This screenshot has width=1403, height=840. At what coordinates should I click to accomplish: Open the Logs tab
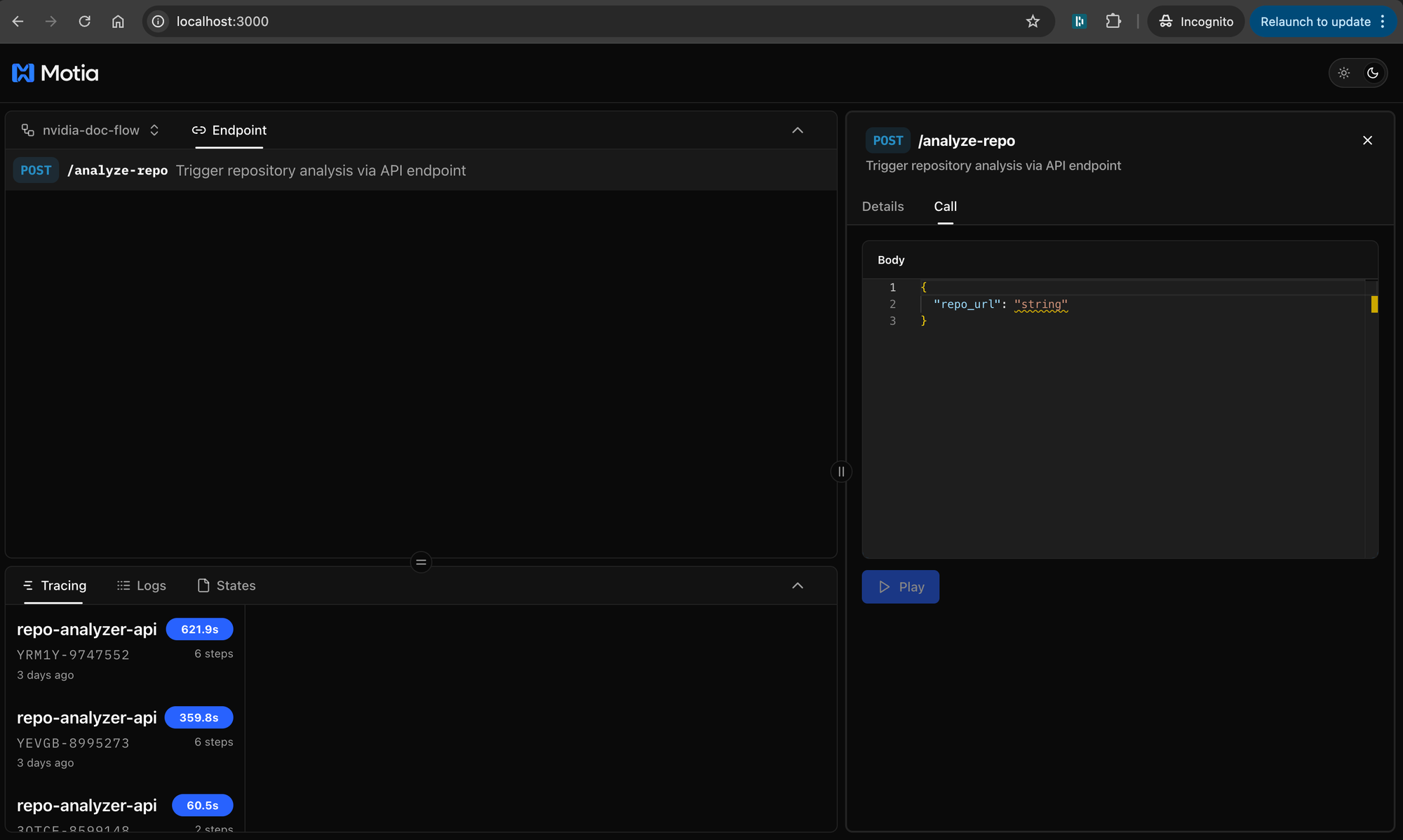click(142, 585)
